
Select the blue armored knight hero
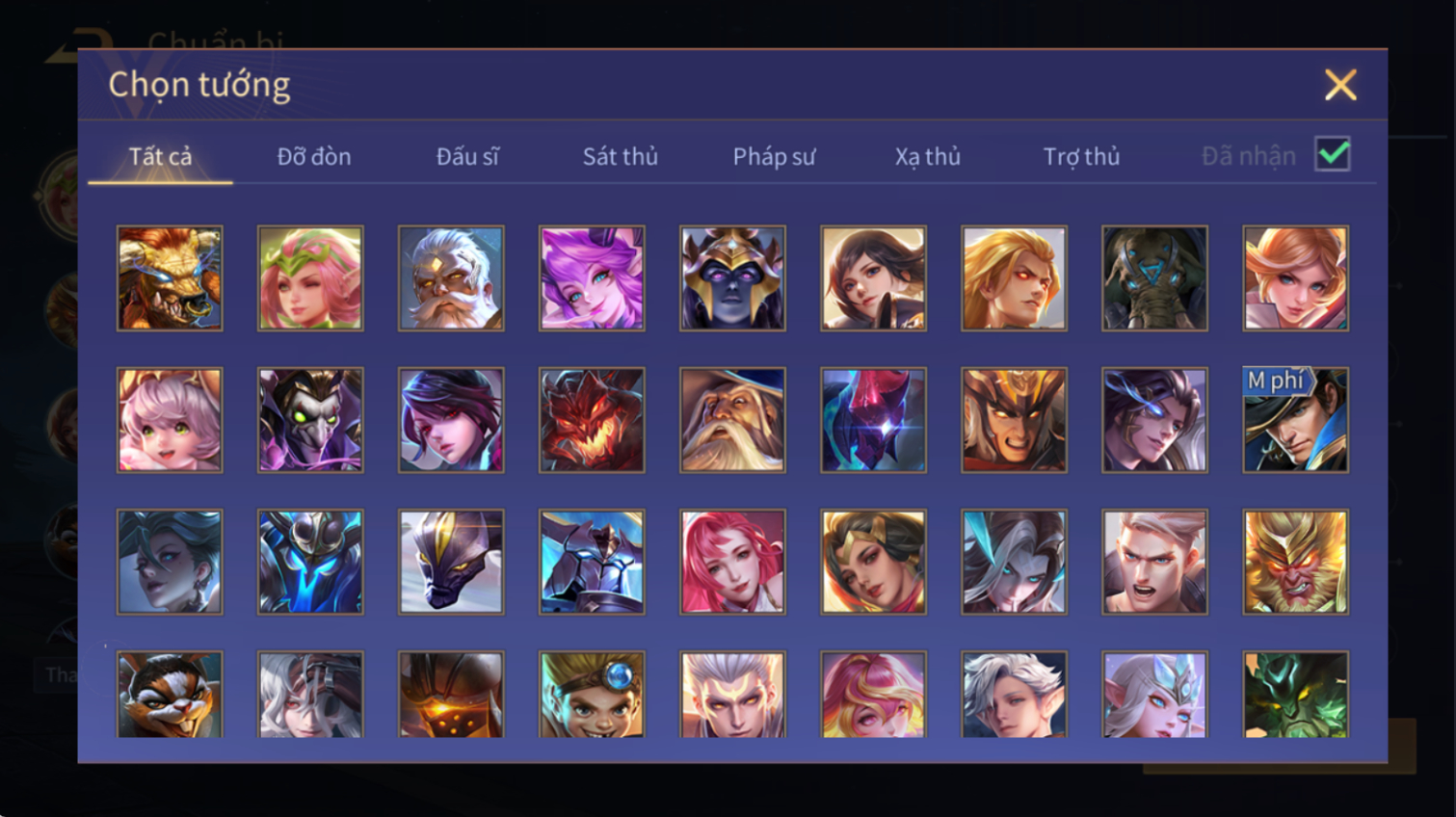592,562
